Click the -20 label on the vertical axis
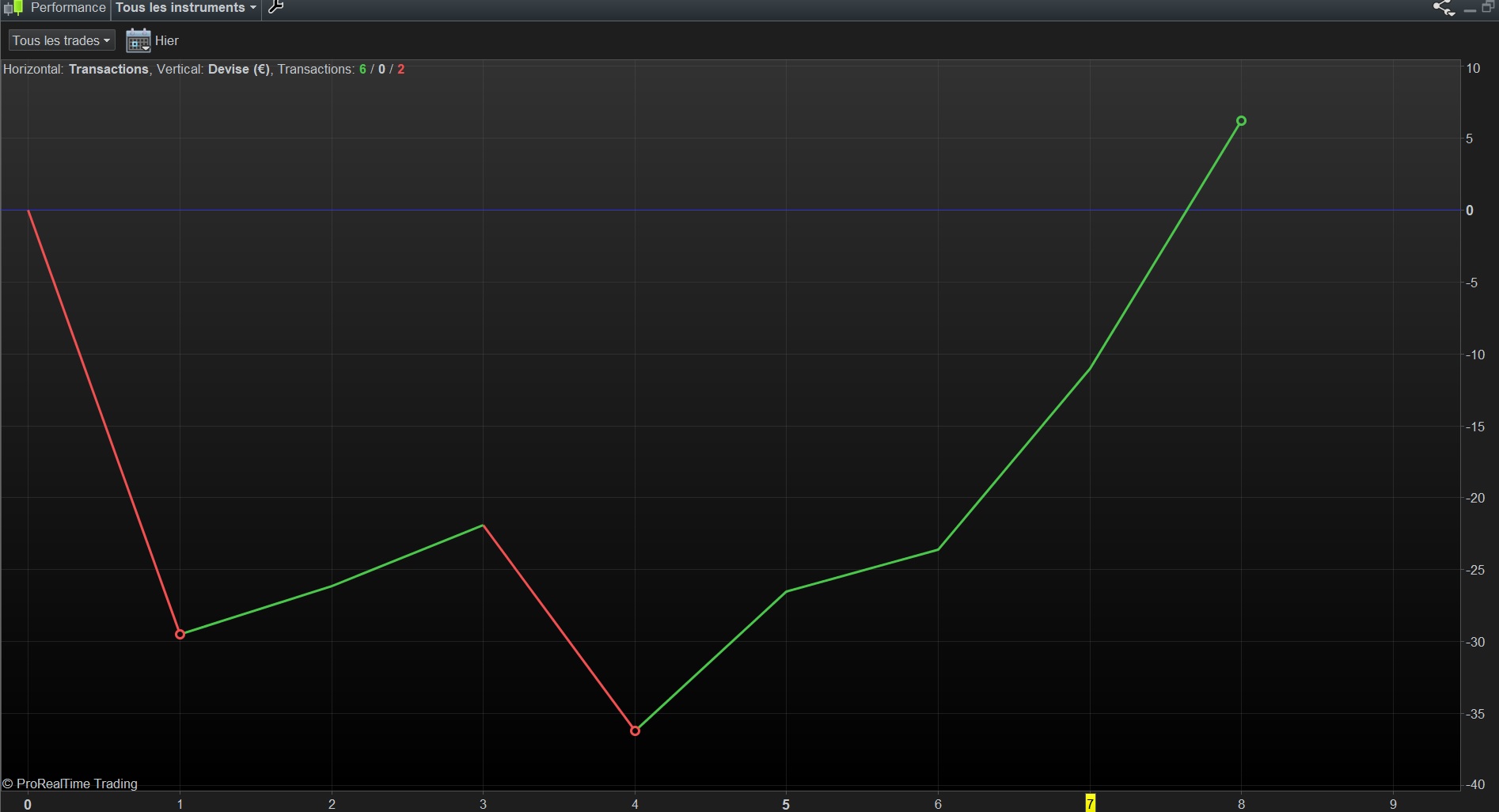Viewport: 1499px width, 812px height. pos(1474,498)
